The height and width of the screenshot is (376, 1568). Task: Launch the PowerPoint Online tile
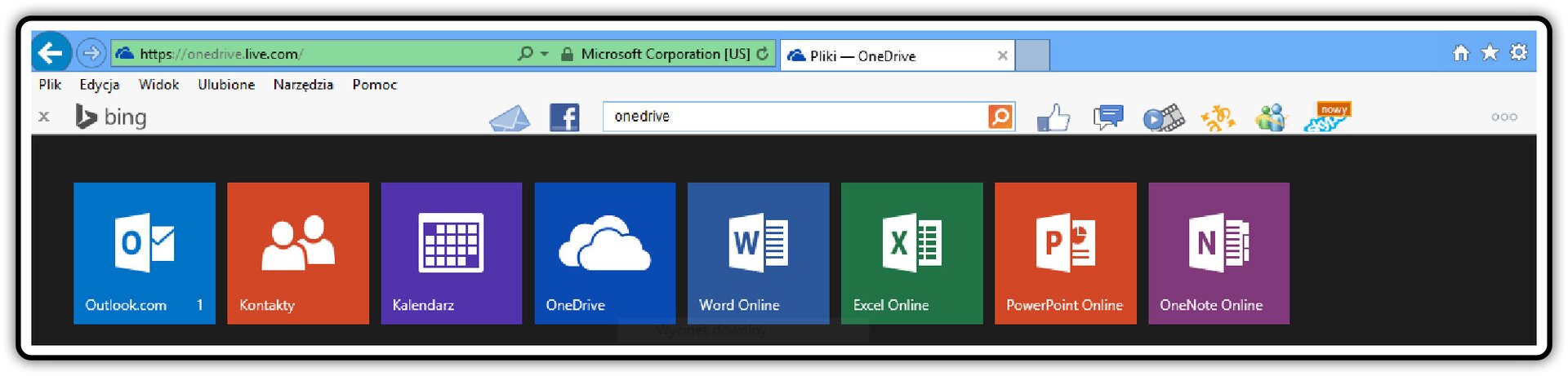click(1066, 254)
